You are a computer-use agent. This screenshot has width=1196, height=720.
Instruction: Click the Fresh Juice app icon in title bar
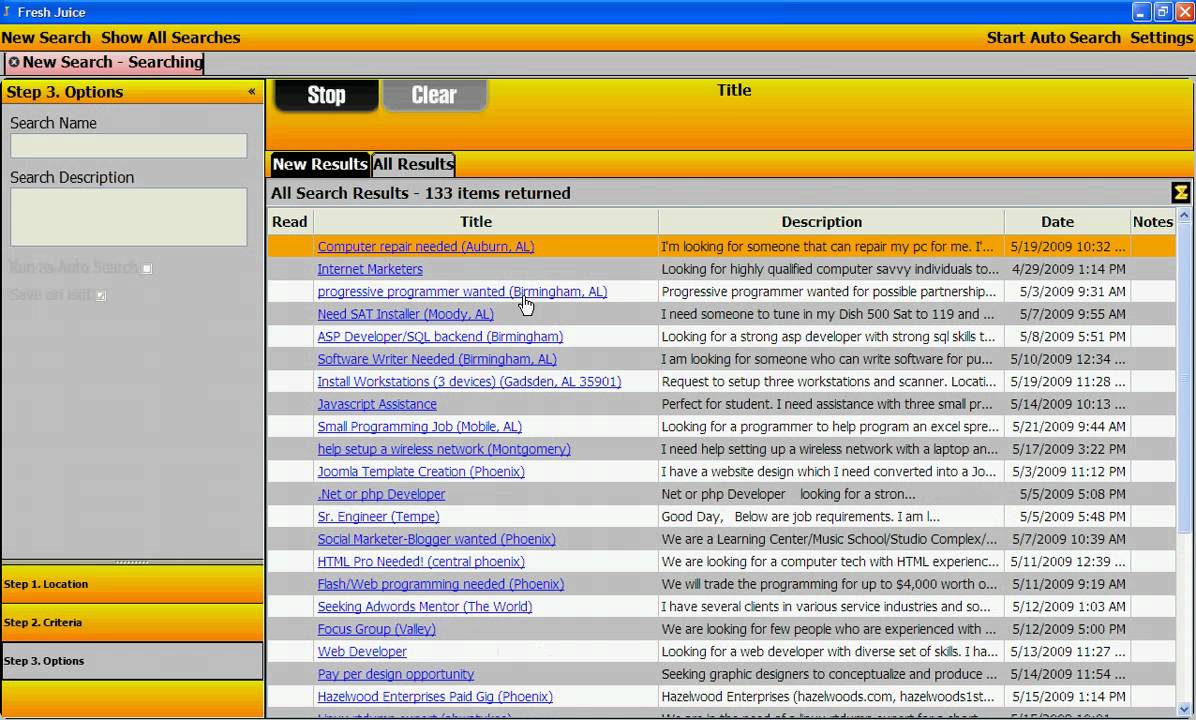(x=7, y=12)
